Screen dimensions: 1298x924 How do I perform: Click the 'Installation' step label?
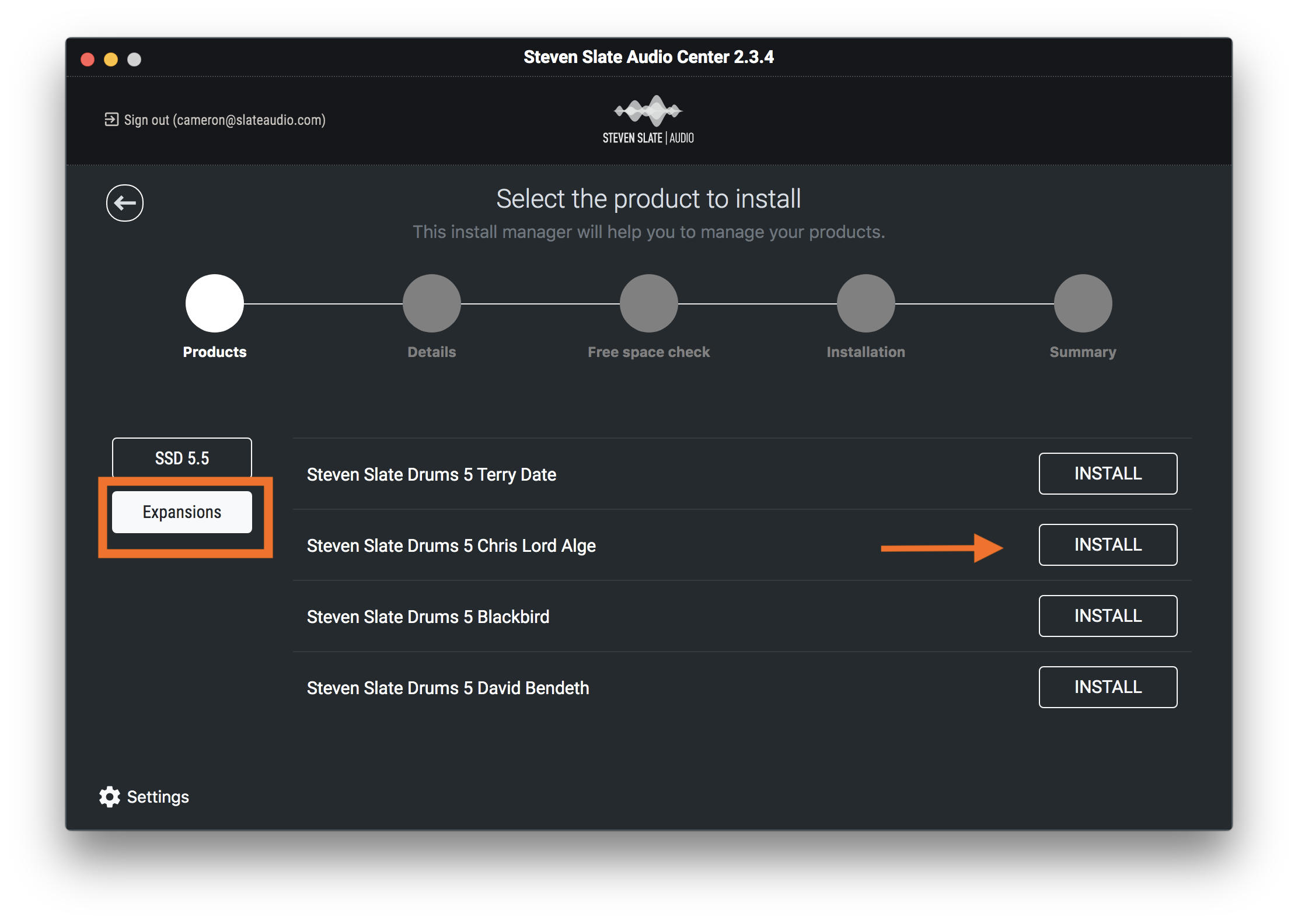[x=866, y=352]
